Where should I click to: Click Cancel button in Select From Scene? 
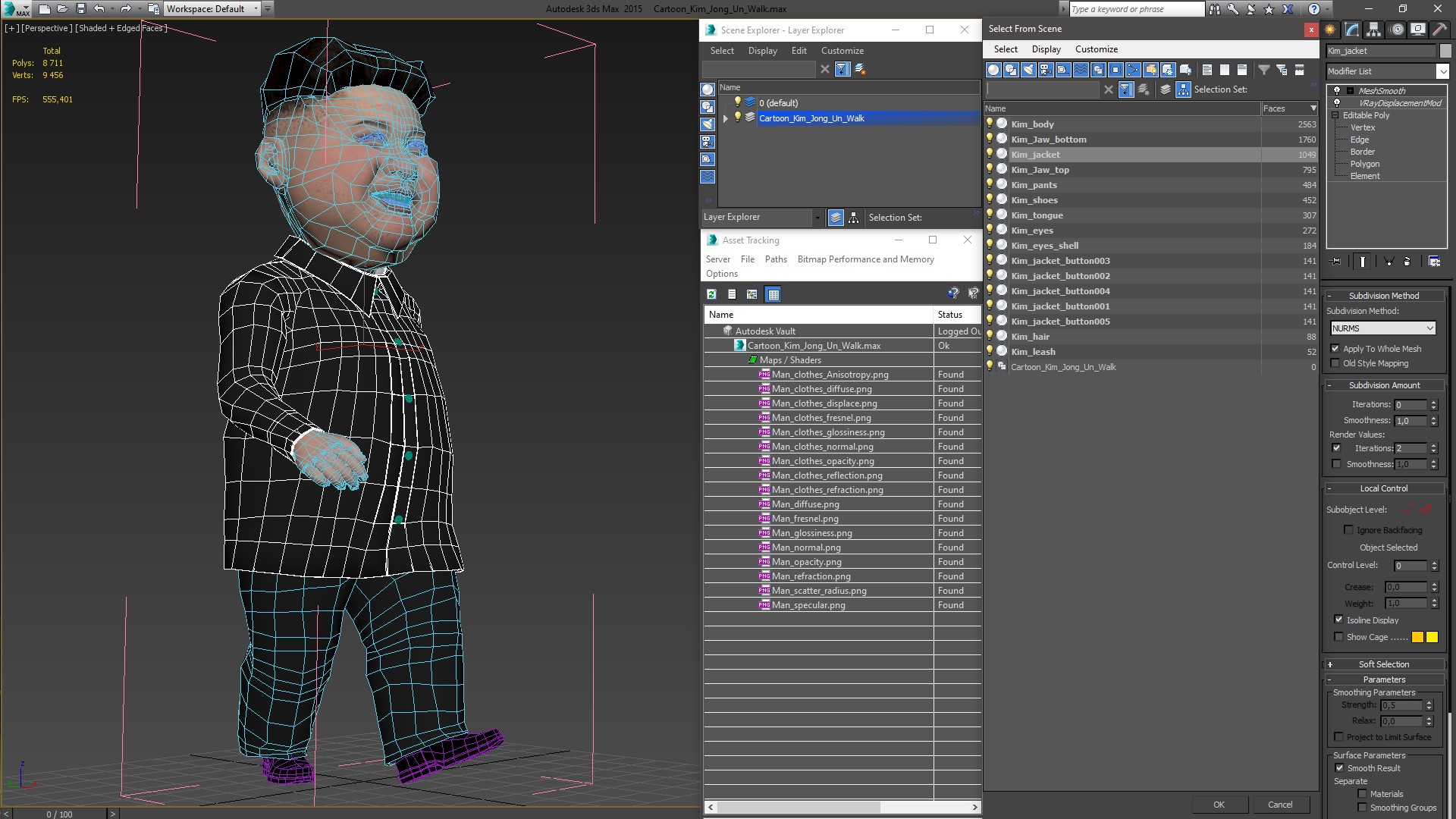[x=1280, y=805]
